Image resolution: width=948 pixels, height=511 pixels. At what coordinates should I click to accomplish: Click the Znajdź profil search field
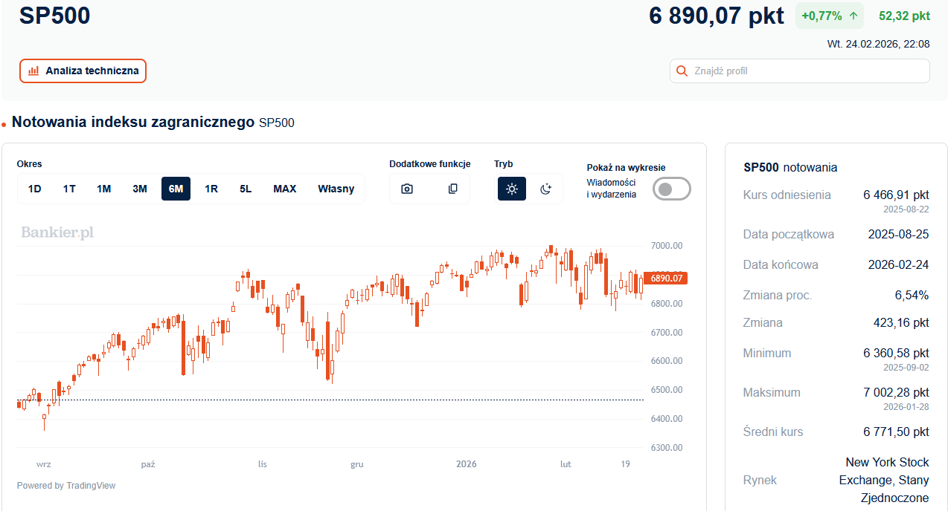(799, 71)
